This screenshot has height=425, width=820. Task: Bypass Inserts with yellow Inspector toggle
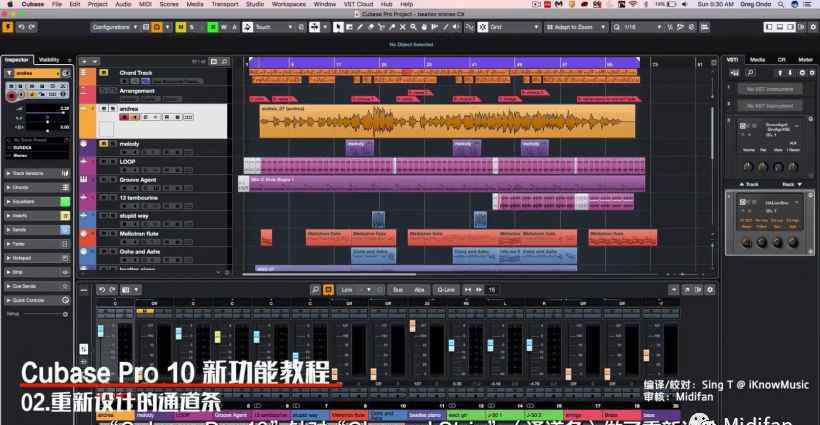(x=65, y=216)
